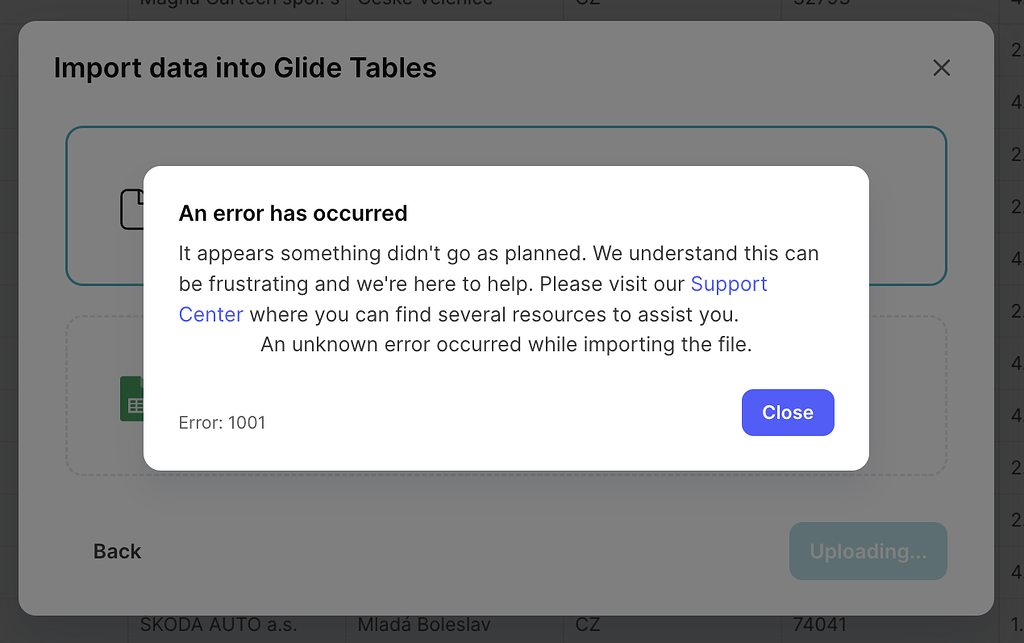
Task: Click the Back button
Action: pyautogui.click(x=117, y=551)
